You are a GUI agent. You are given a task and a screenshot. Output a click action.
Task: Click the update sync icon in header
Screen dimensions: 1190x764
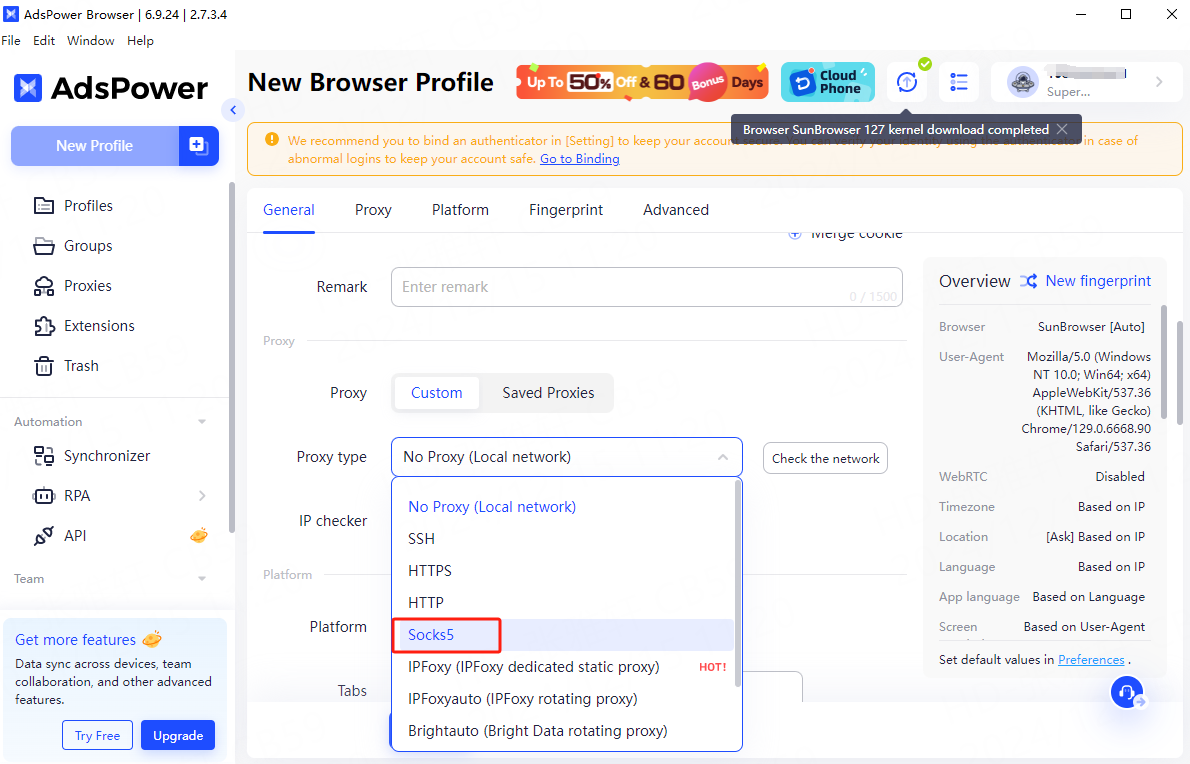pos(906,82)
